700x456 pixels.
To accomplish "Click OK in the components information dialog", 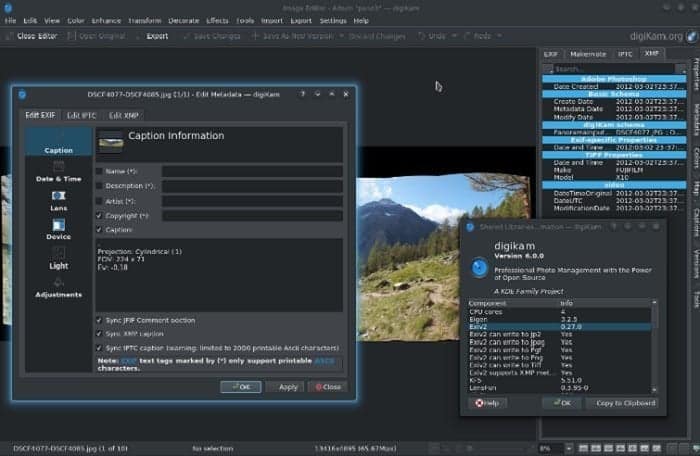I will [x=562, y=403].
